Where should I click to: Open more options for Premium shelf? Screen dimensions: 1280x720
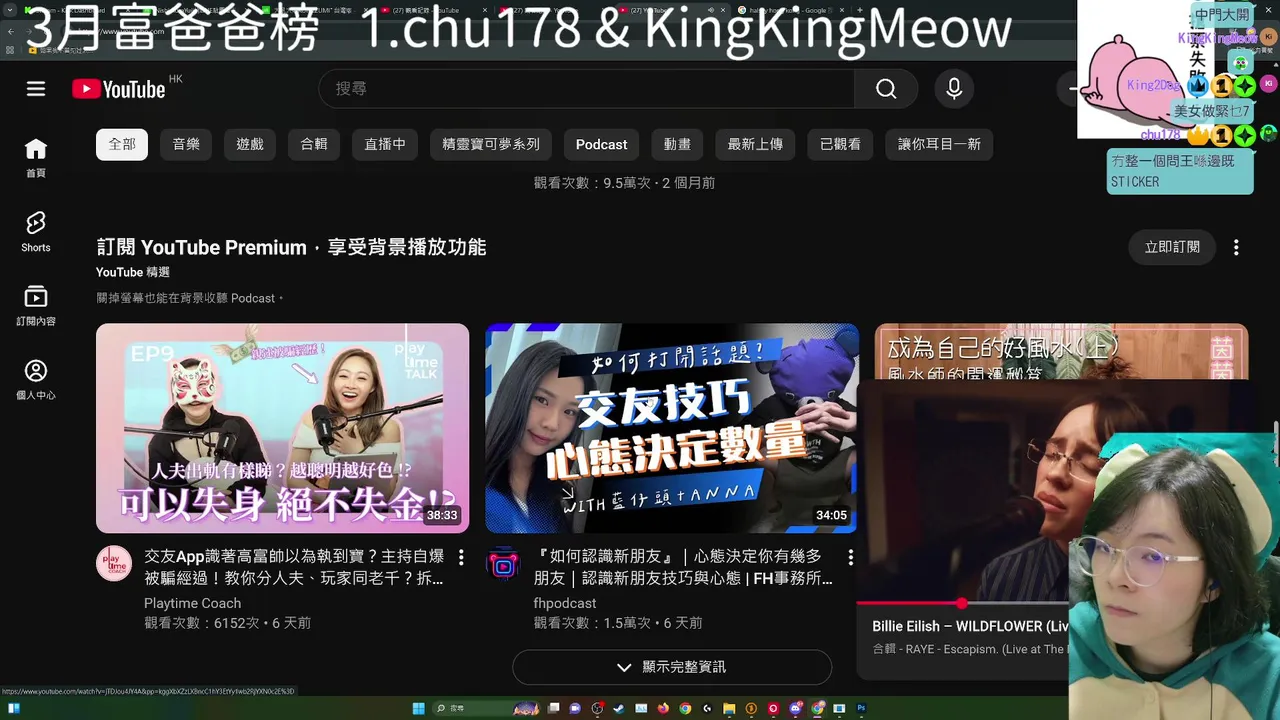click(x=1236, y=247)
